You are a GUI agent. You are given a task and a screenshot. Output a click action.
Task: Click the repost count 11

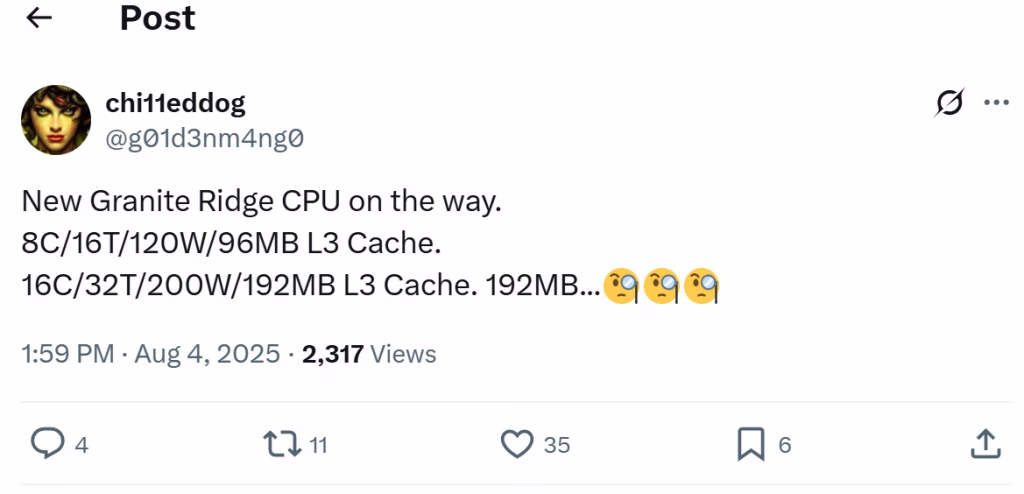click(x=318, y=445)
